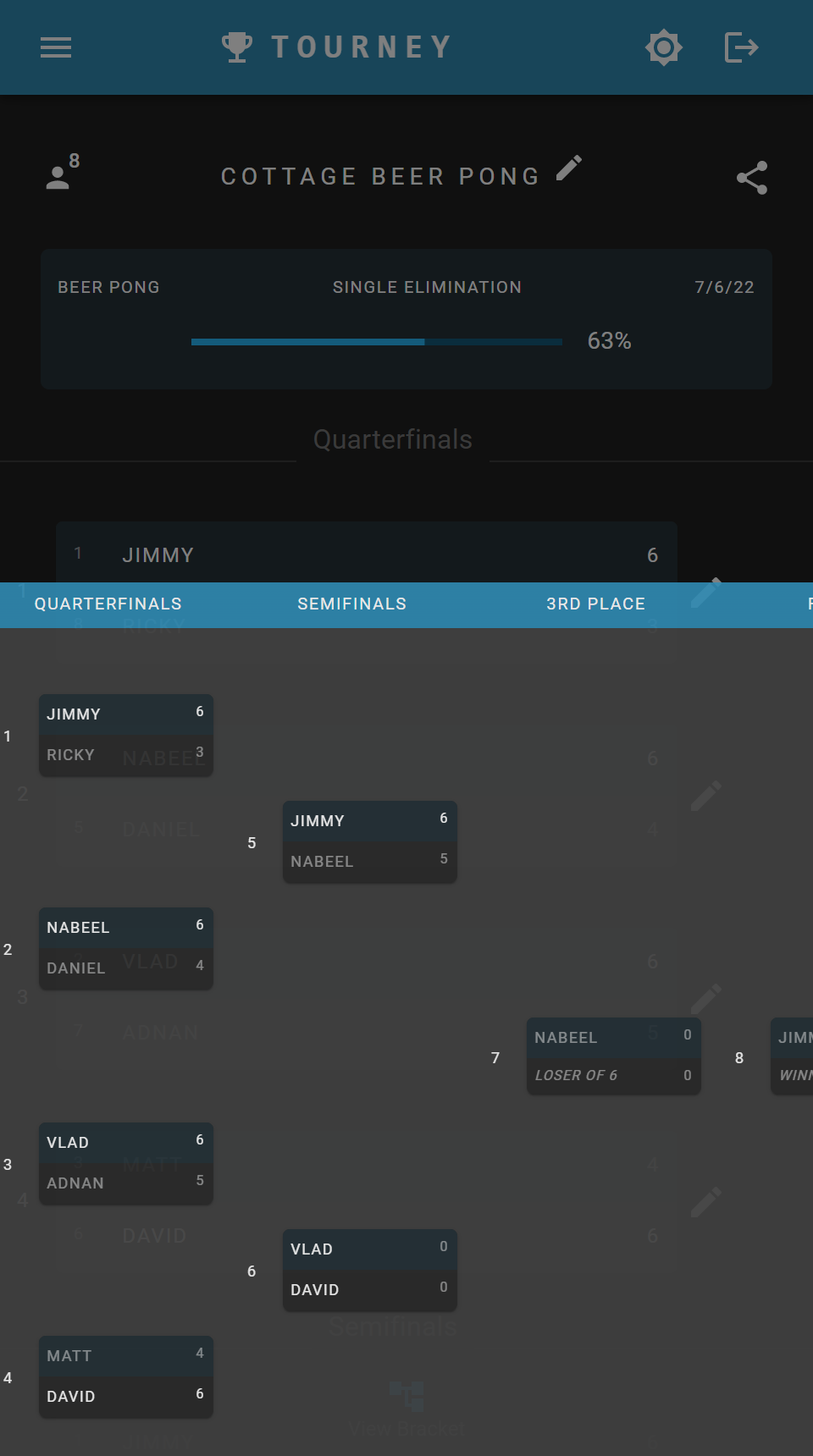Viewport: 813px width, 1456px height.
Task: Open semifinal match Jimmy vs Nabeel
Action: 370,841
